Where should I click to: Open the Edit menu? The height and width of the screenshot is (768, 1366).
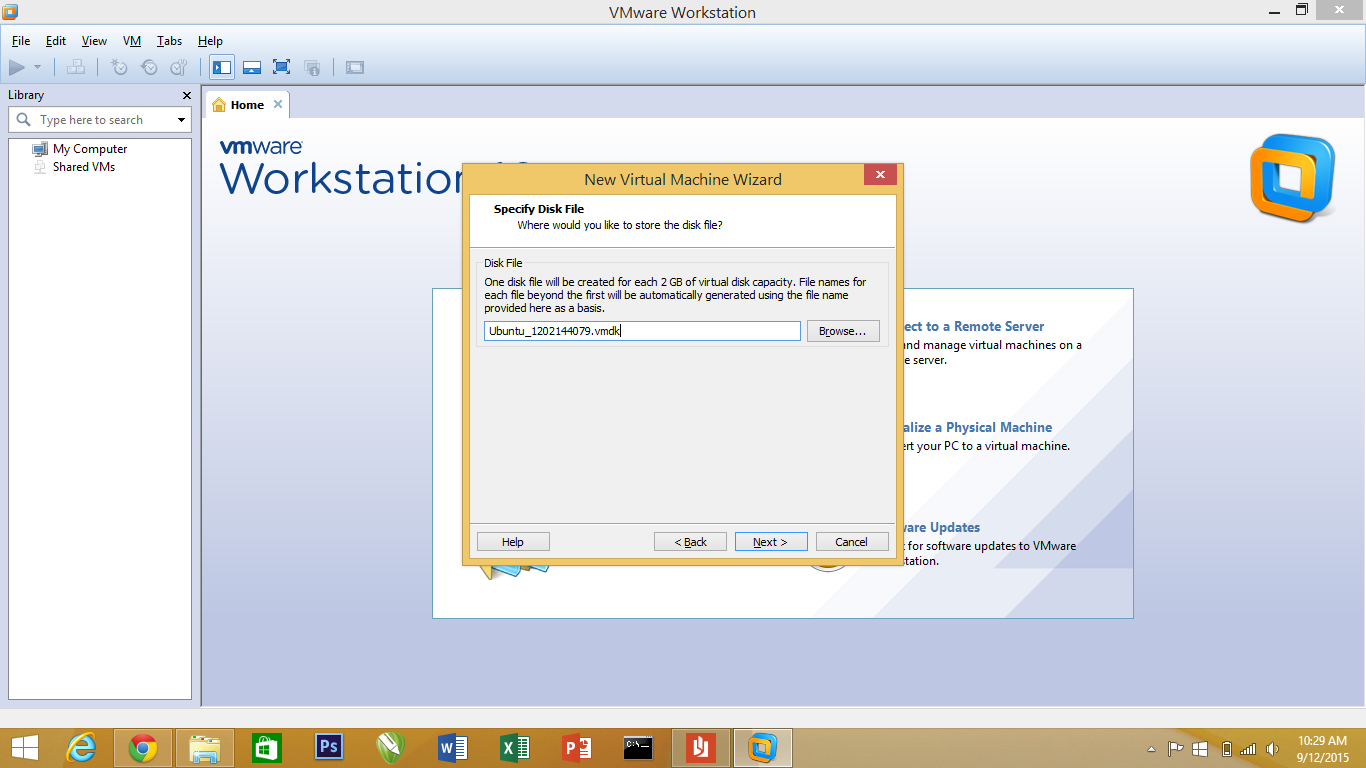(x=56, y=41)
